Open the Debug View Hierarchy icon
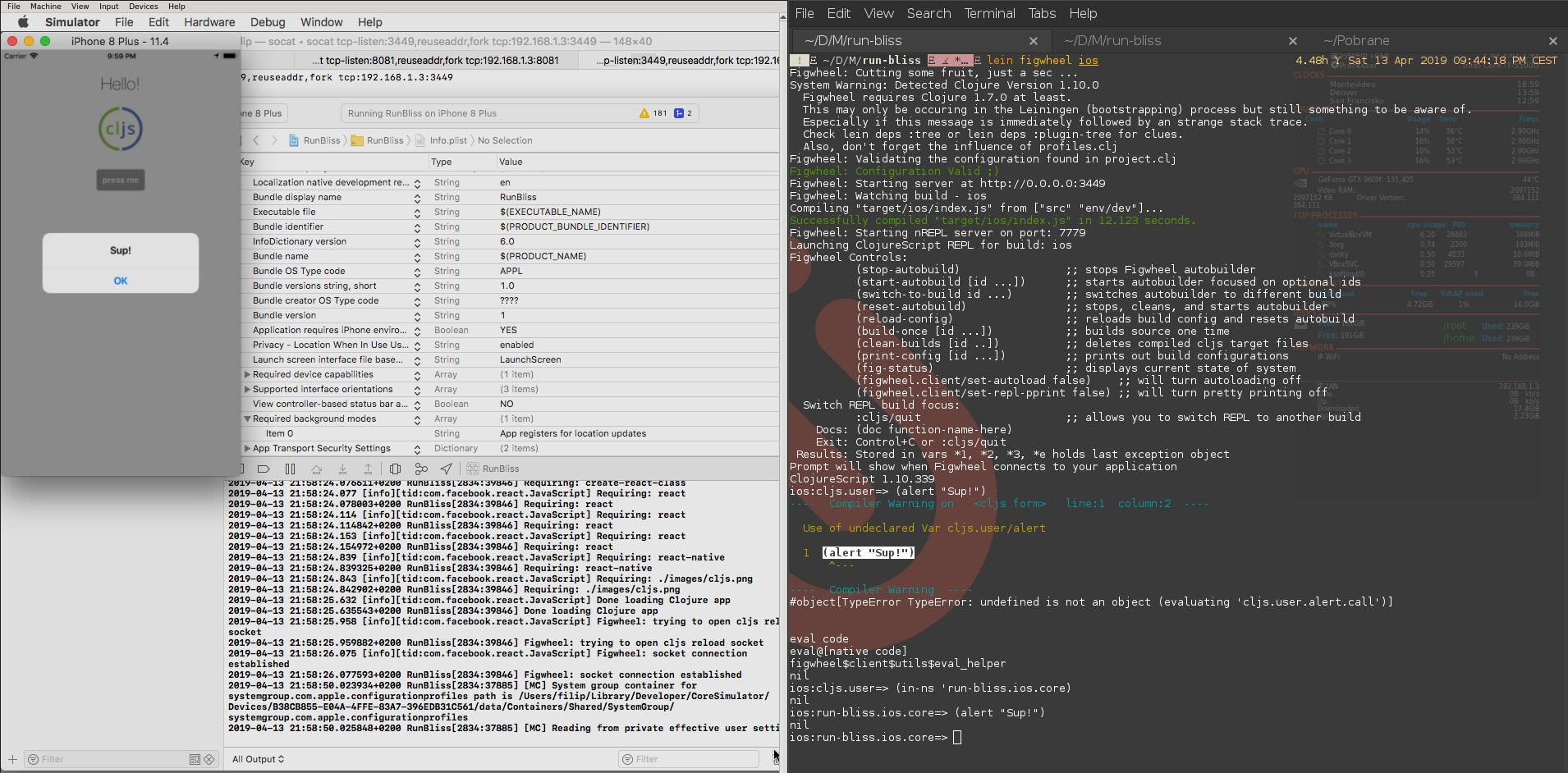The height and width of the screenshot is (773, 1568). click(x=395, y=469)
